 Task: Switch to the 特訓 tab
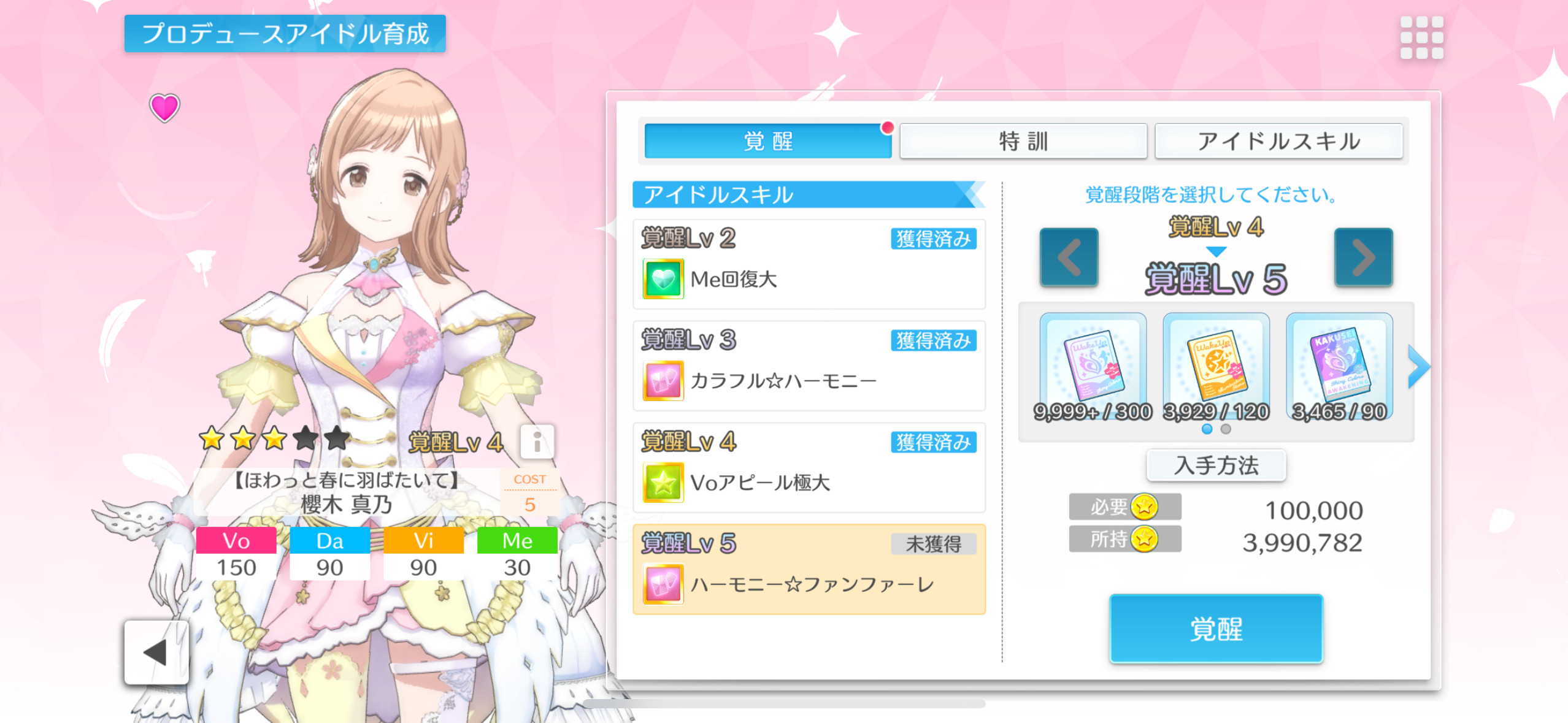pos(1023,141)
